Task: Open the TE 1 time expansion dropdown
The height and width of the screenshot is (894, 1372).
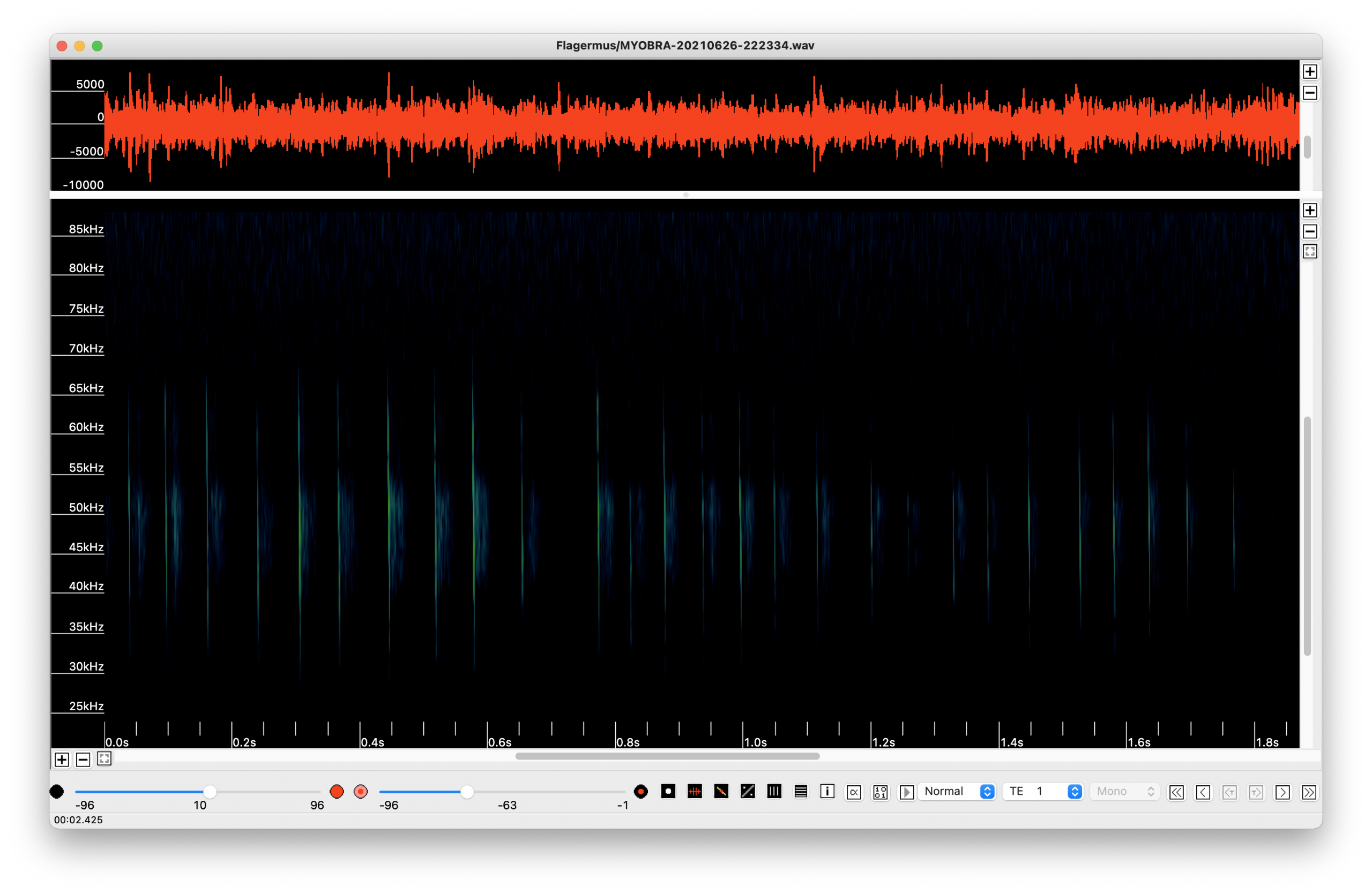Action: (1043, 792)
